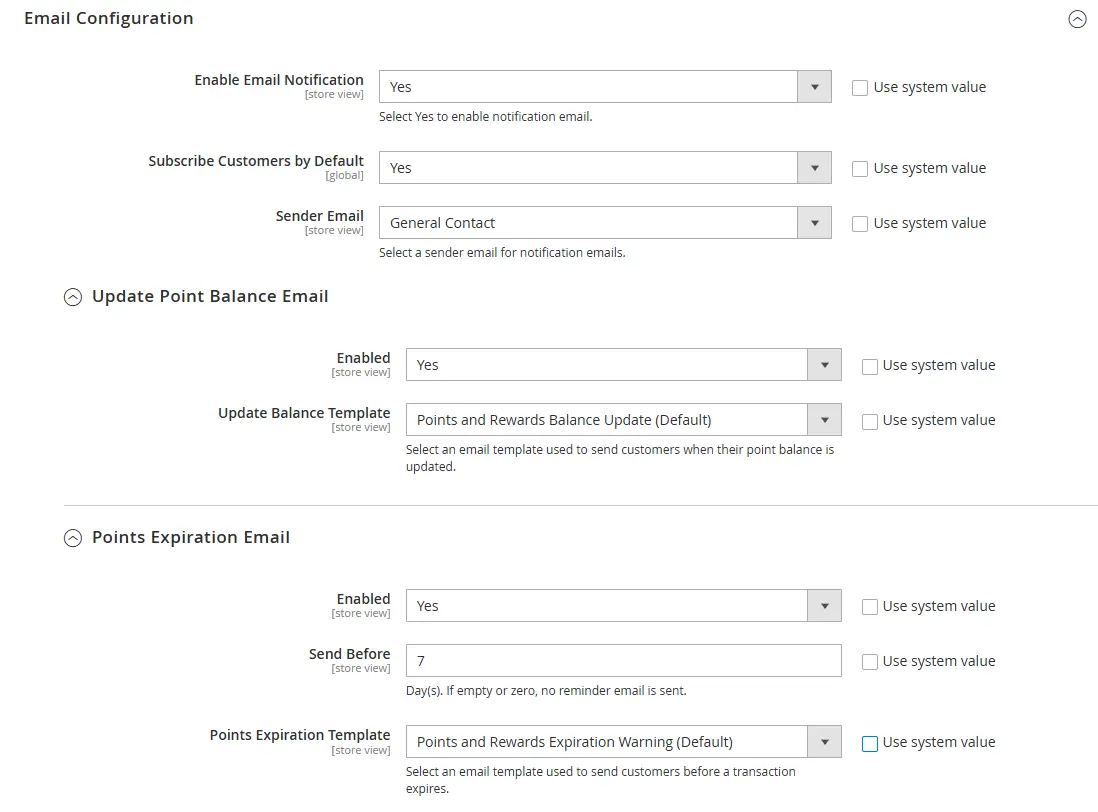Open Sender Email dropdown

605,223
